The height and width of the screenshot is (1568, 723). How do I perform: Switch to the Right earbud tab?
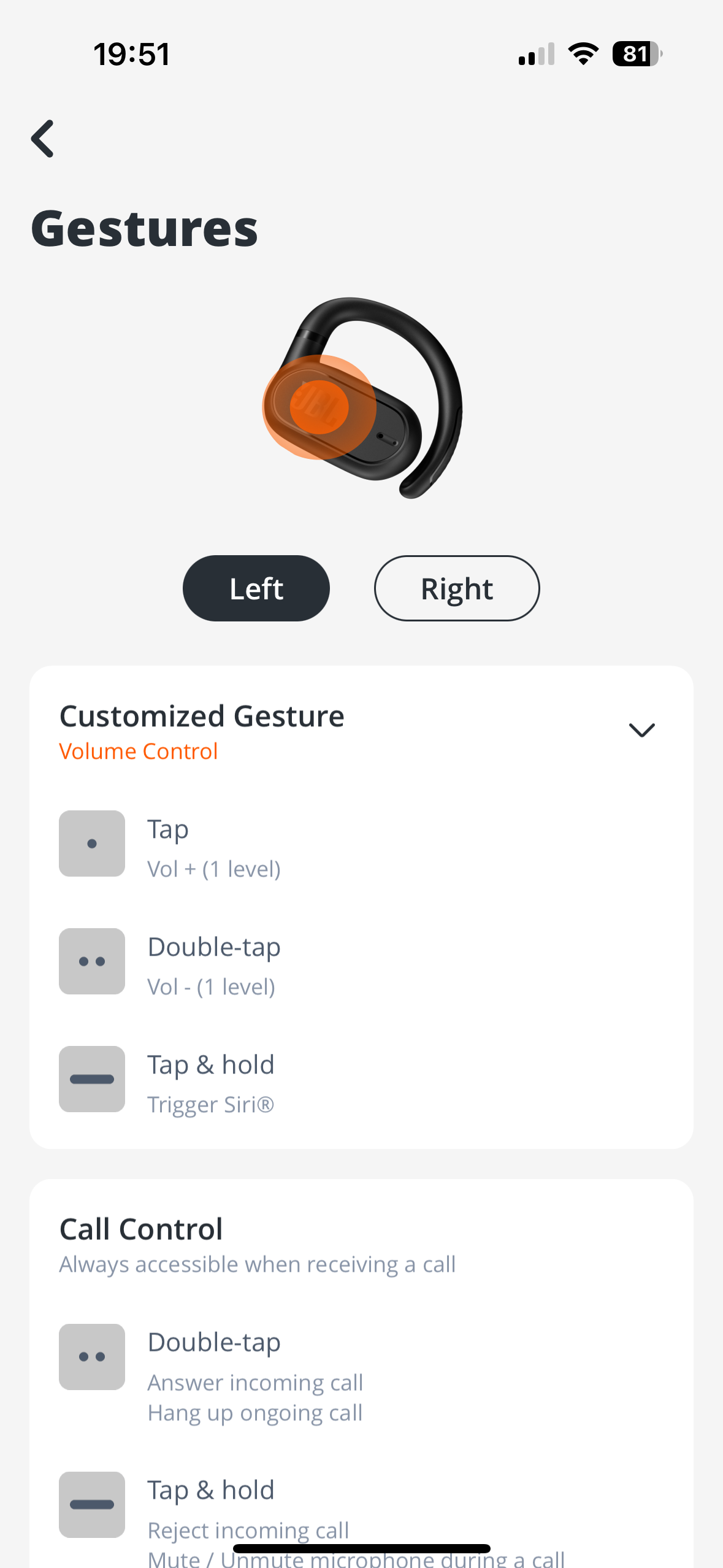[x=457, y=588]
